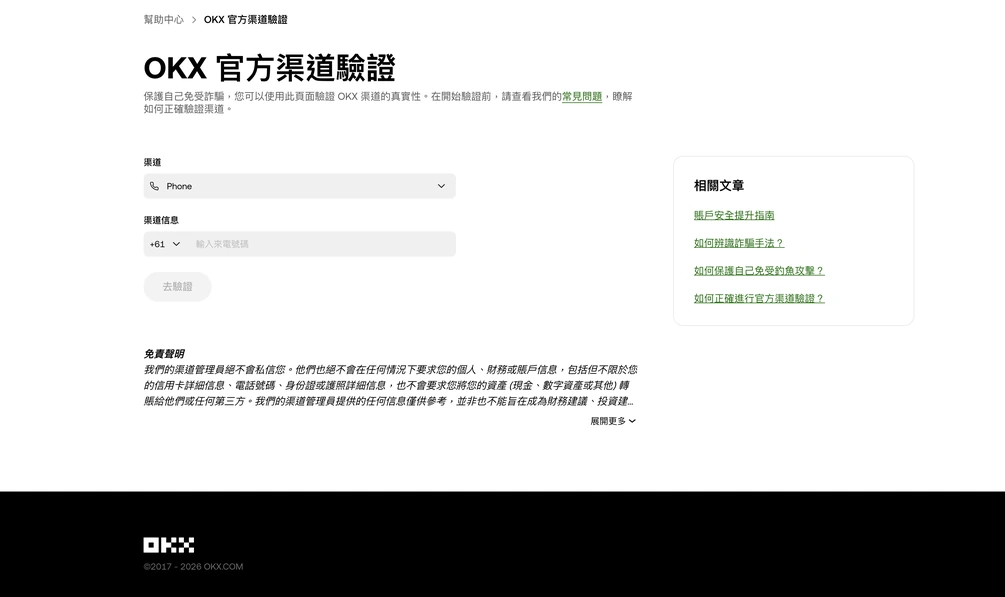Click the 渠道信息 label
The width and height of the screenshot is (1005, 597).
tap(161, 220)
